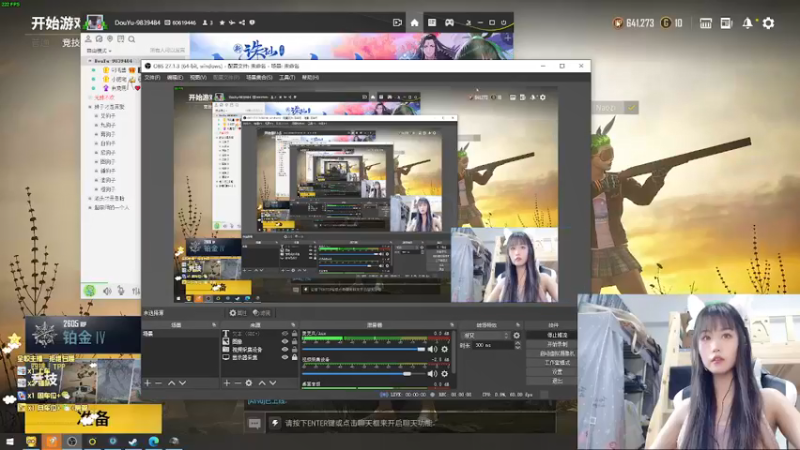Toggle visibility of text source

coord(285,334)
